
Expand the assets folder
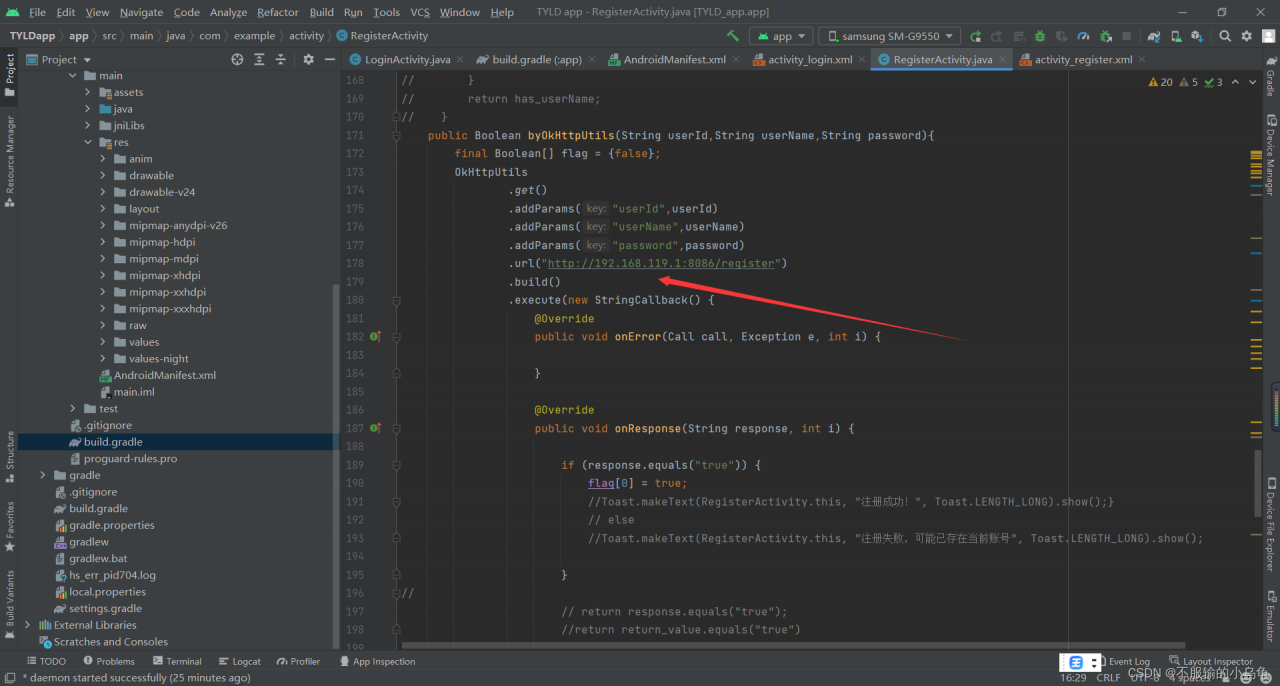pos(88,92)
